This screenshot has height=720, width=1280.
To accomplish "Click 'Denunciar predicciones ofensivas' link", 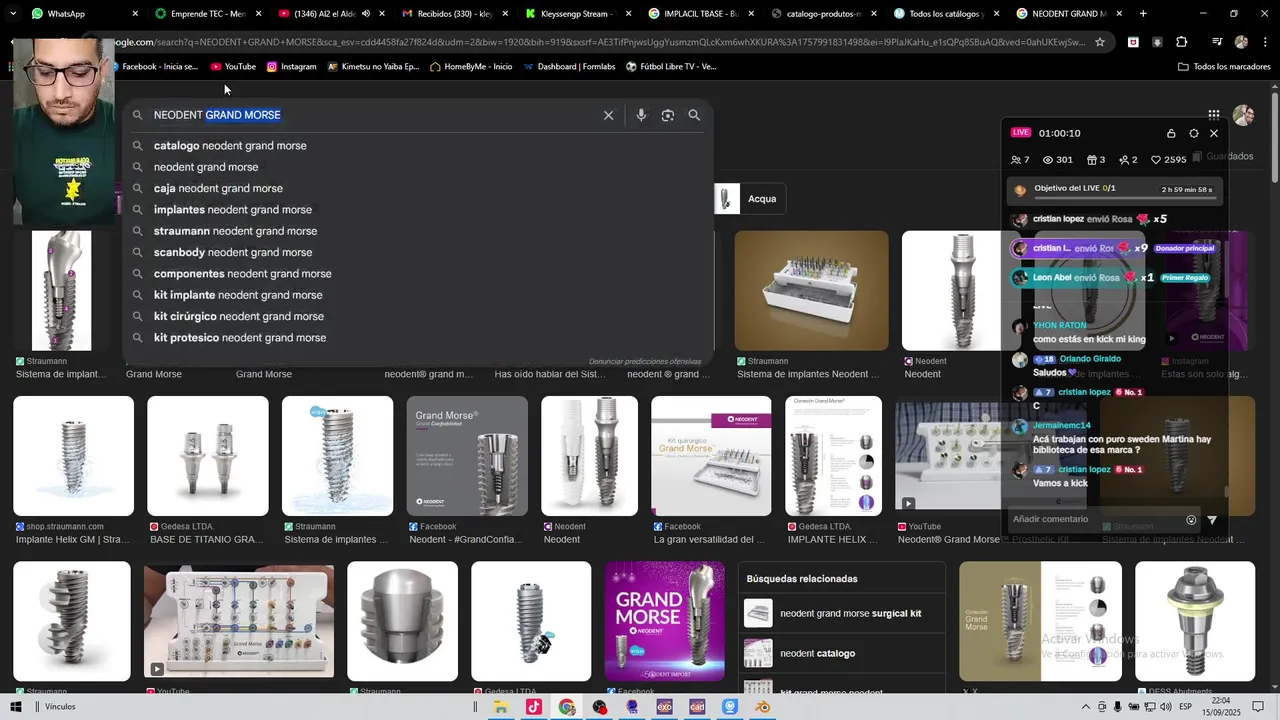I will 645,361.
